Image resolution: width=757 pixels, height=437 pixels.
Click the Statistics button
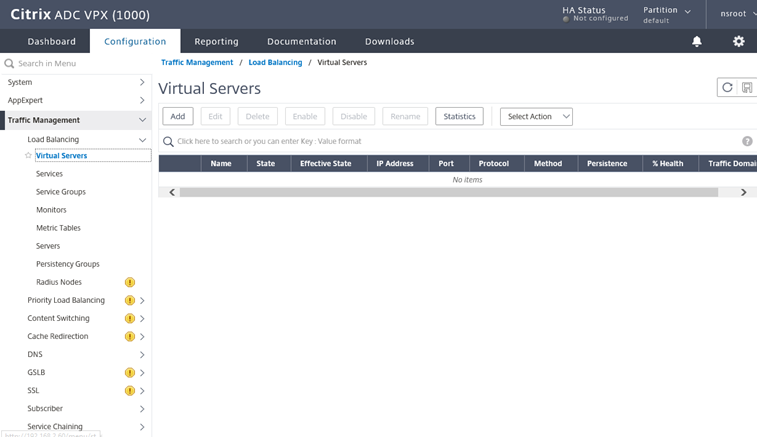click(x=459, y=116)
